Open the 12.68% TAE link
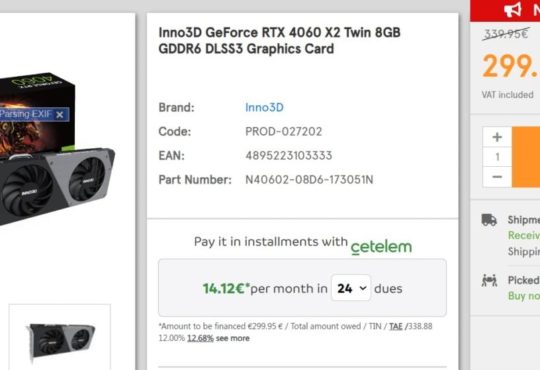The width and height of the screenshot is (540, 370). [200, 338]
